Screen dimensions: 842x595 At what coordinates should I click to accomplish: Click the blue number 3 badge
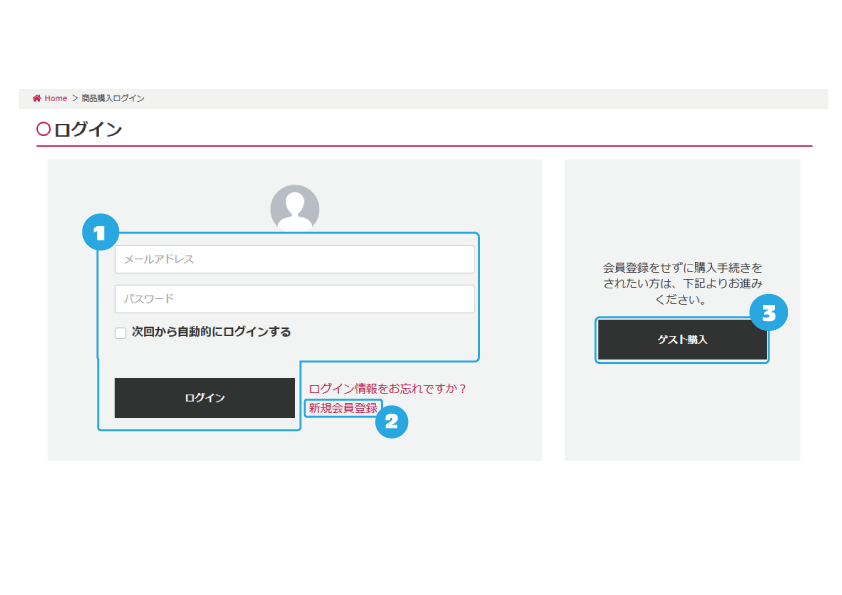768,313
